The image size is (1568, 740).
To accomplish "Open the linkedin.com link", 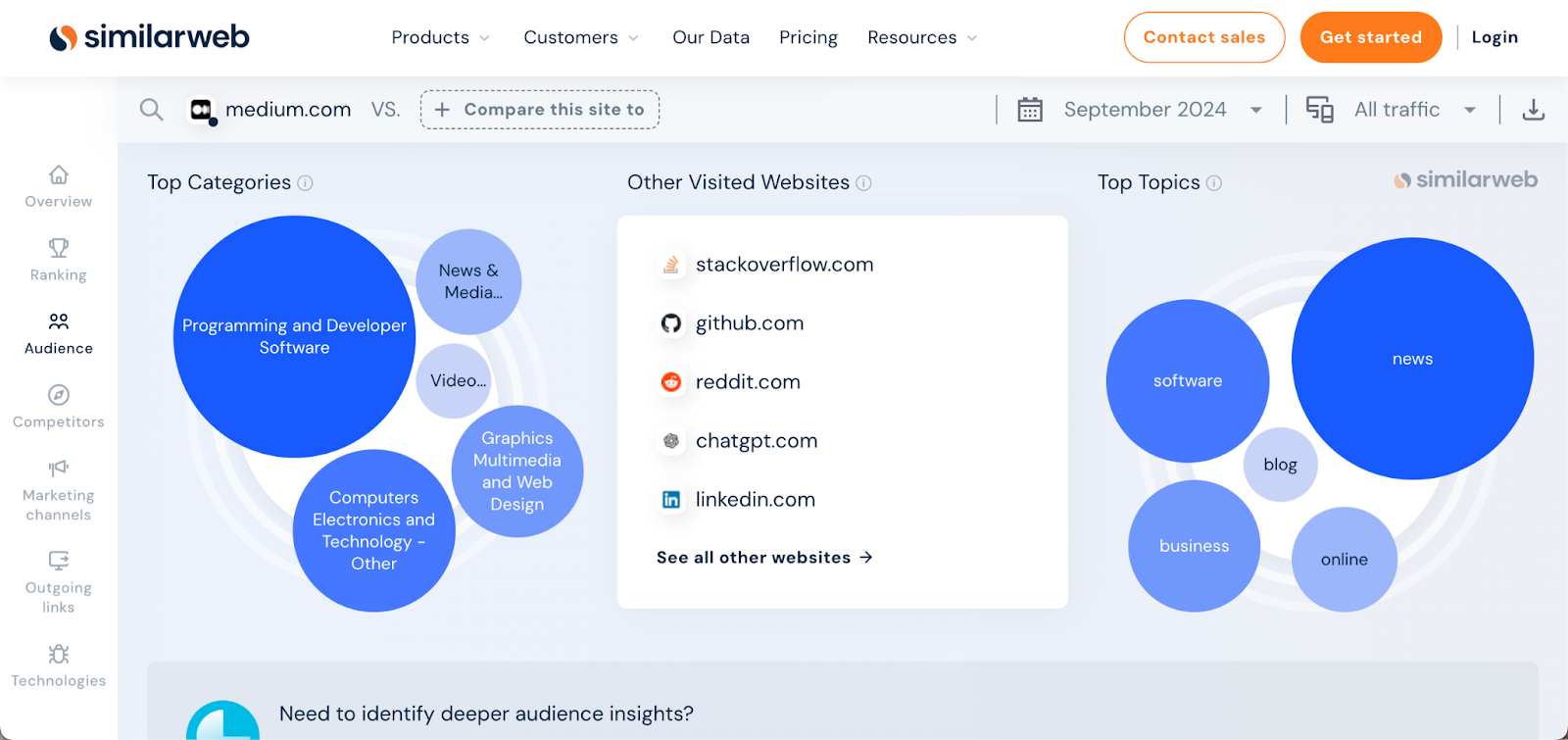I will [x=756, y=500].
